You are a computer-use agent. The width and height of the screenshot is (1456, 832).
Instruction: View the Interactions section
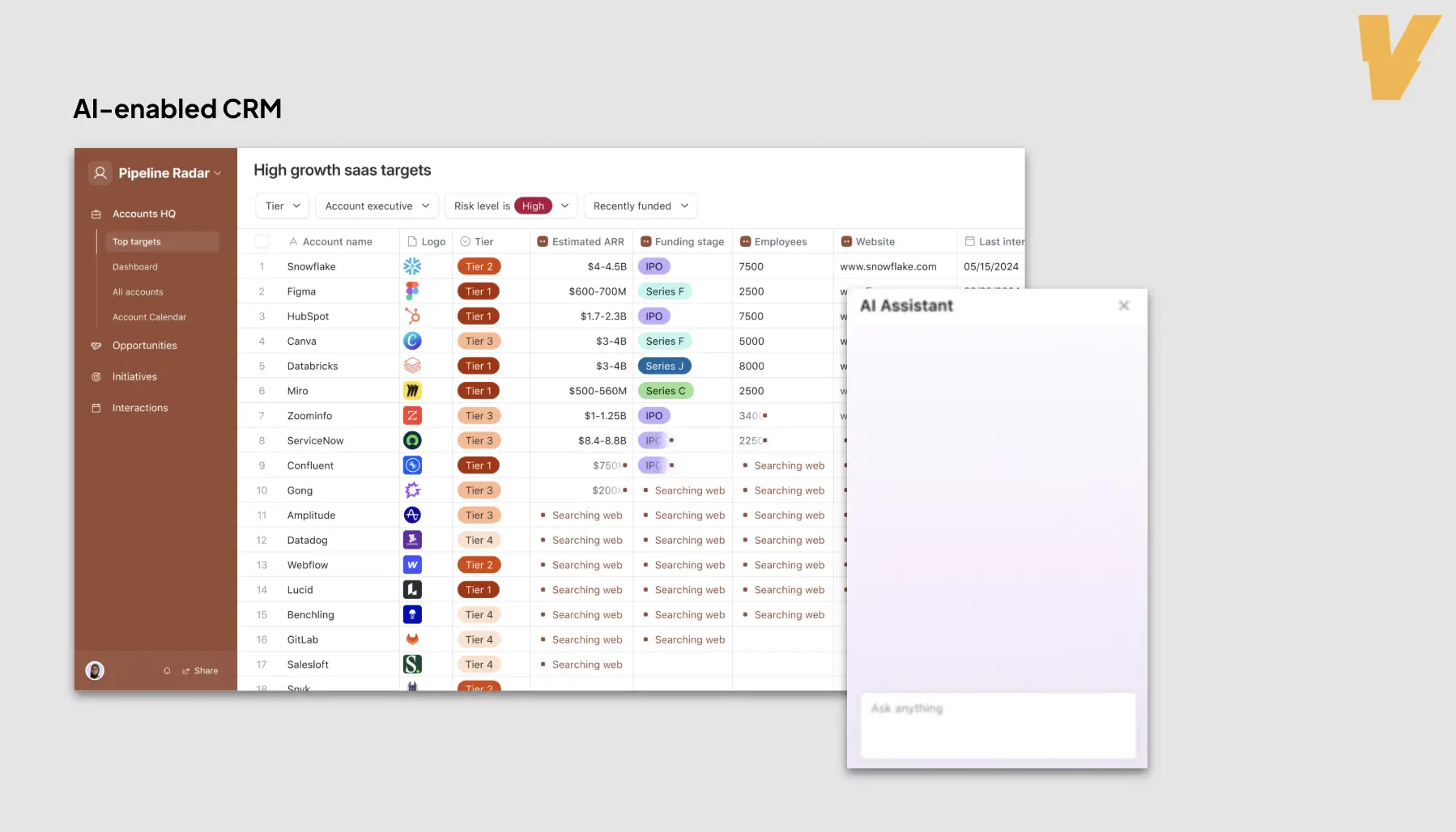pyautogui.click(x=138, y=407)
